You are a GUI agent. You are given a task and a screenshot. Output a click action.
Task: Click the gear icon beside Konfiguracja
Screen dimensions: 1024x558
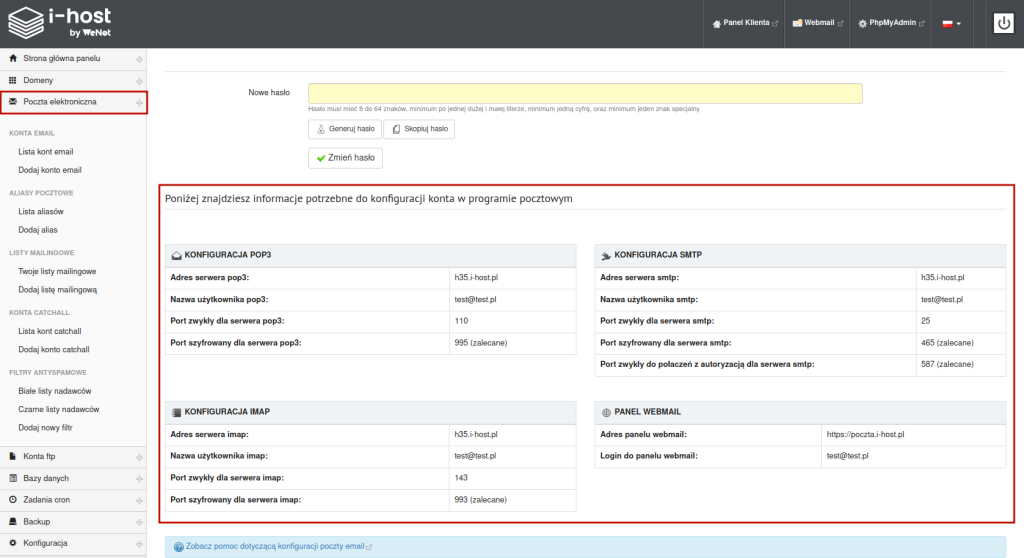pos(13,542)
